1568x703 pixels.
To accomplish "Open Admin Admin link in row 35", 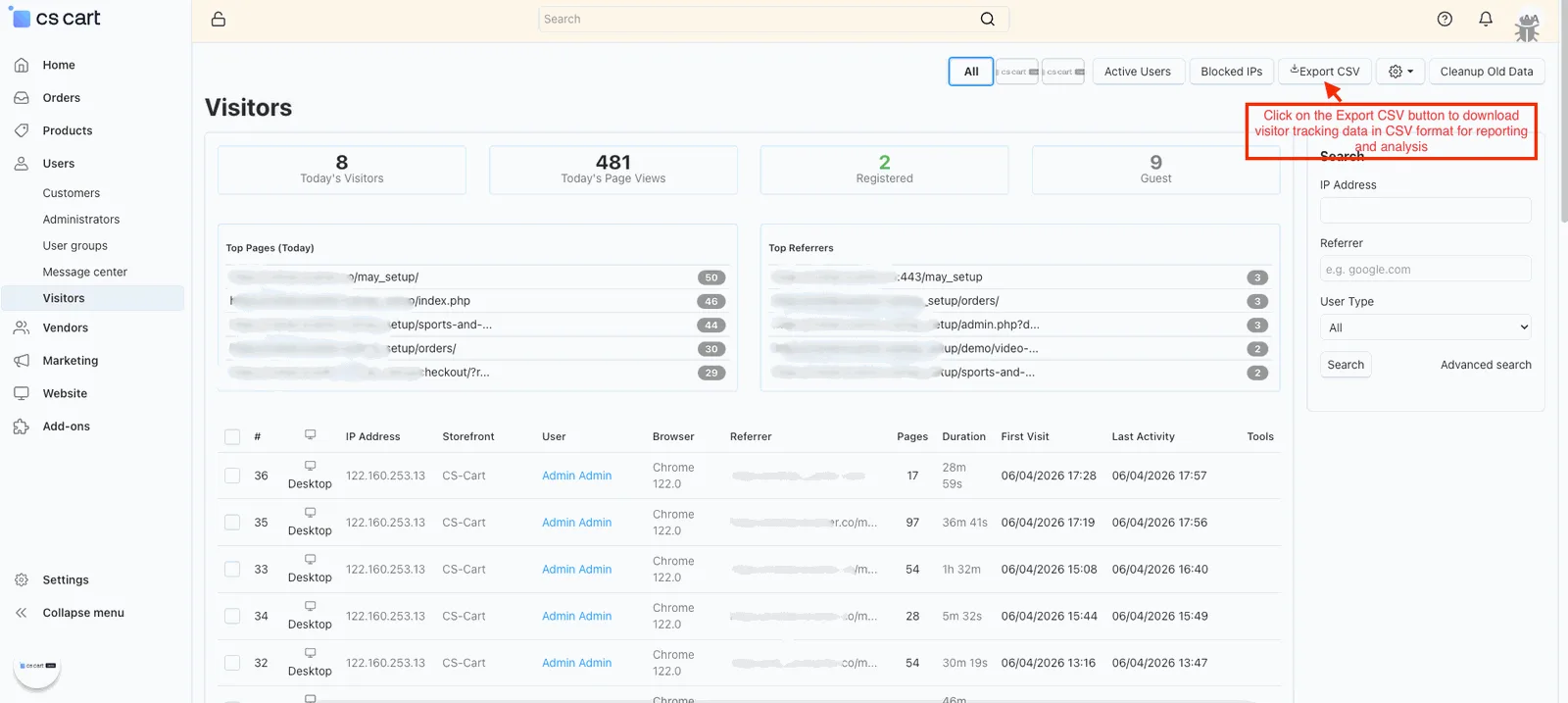I will (x=576, y=523).
